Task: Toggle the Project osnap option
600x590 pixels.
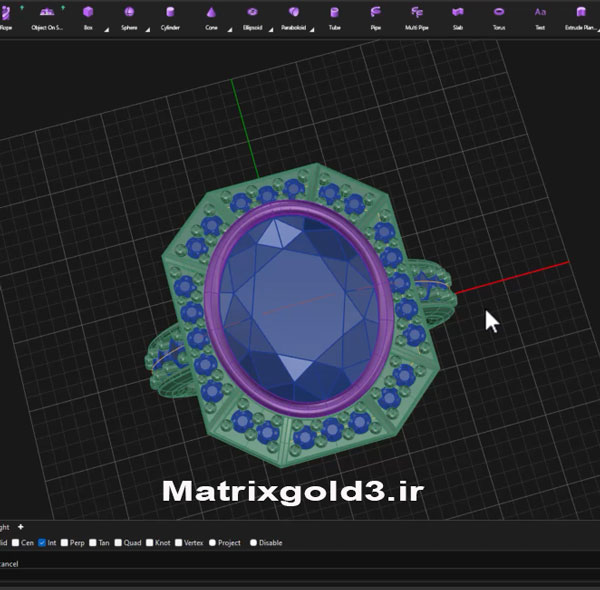Action: (x=212, y=543)
